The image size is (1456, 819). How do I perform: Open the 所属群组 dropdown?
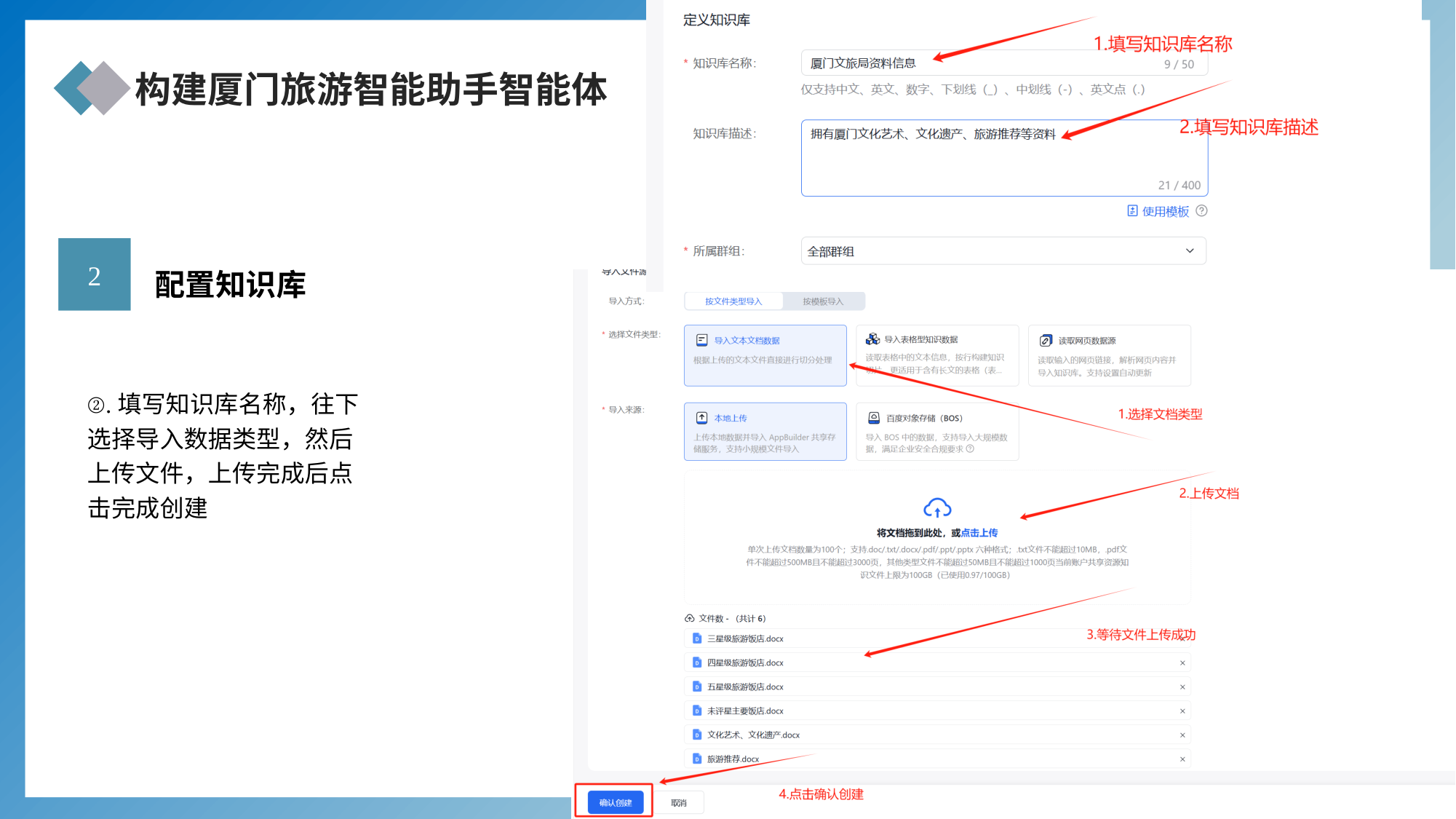pyautogui.click(x=1003, y=251)
